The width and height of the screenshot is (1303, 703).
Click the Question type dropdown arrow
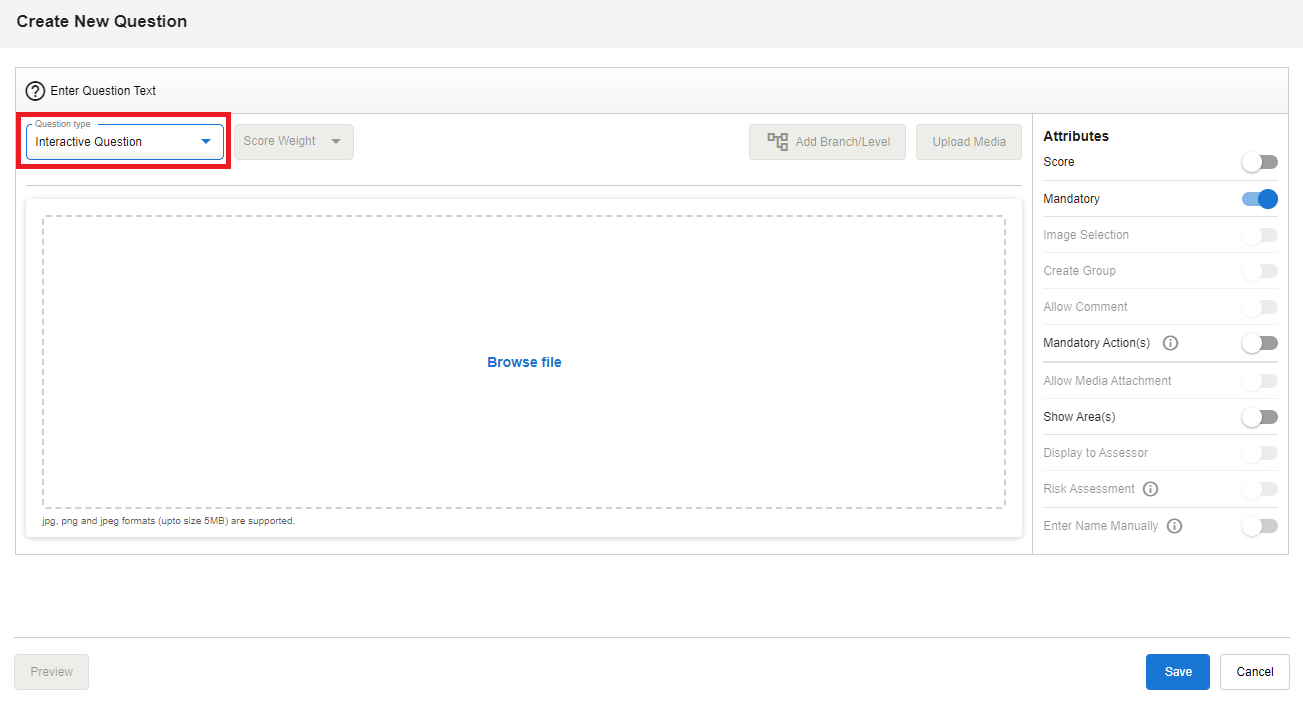206,142
